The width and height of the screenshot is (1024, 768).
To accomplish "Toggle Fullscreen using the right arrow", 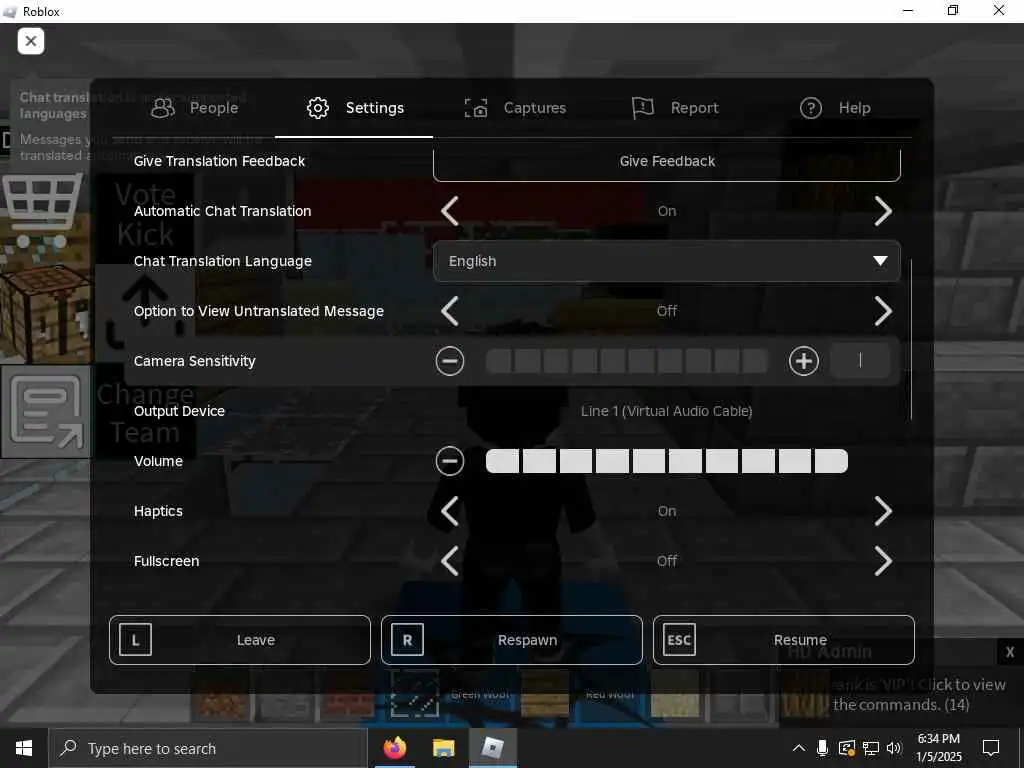I will [x=882, y=561].
